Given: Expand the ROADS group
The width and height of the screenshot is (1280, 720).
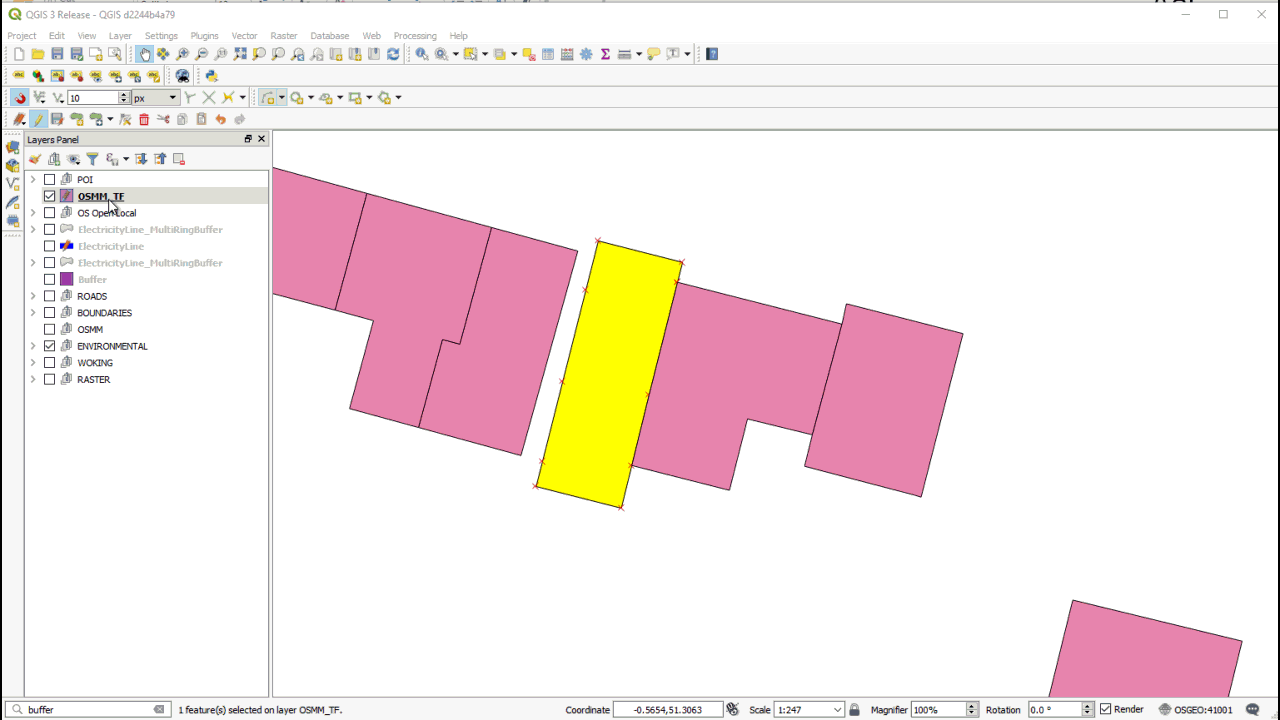Looking at the screenshot, I should pyautogui.click(x=33, y=296).
